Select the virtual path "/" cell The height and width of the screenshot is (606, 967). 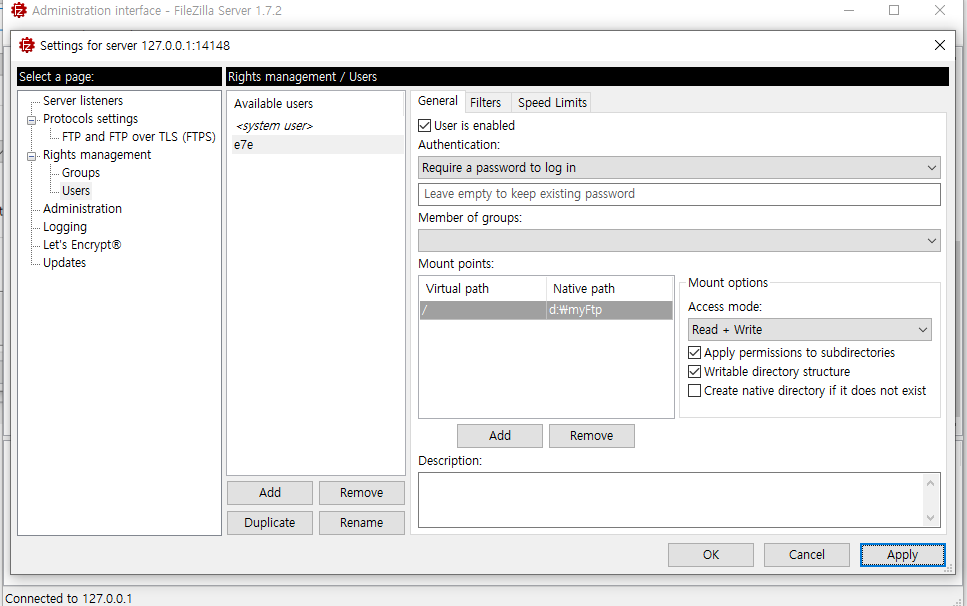click(483, 310)
